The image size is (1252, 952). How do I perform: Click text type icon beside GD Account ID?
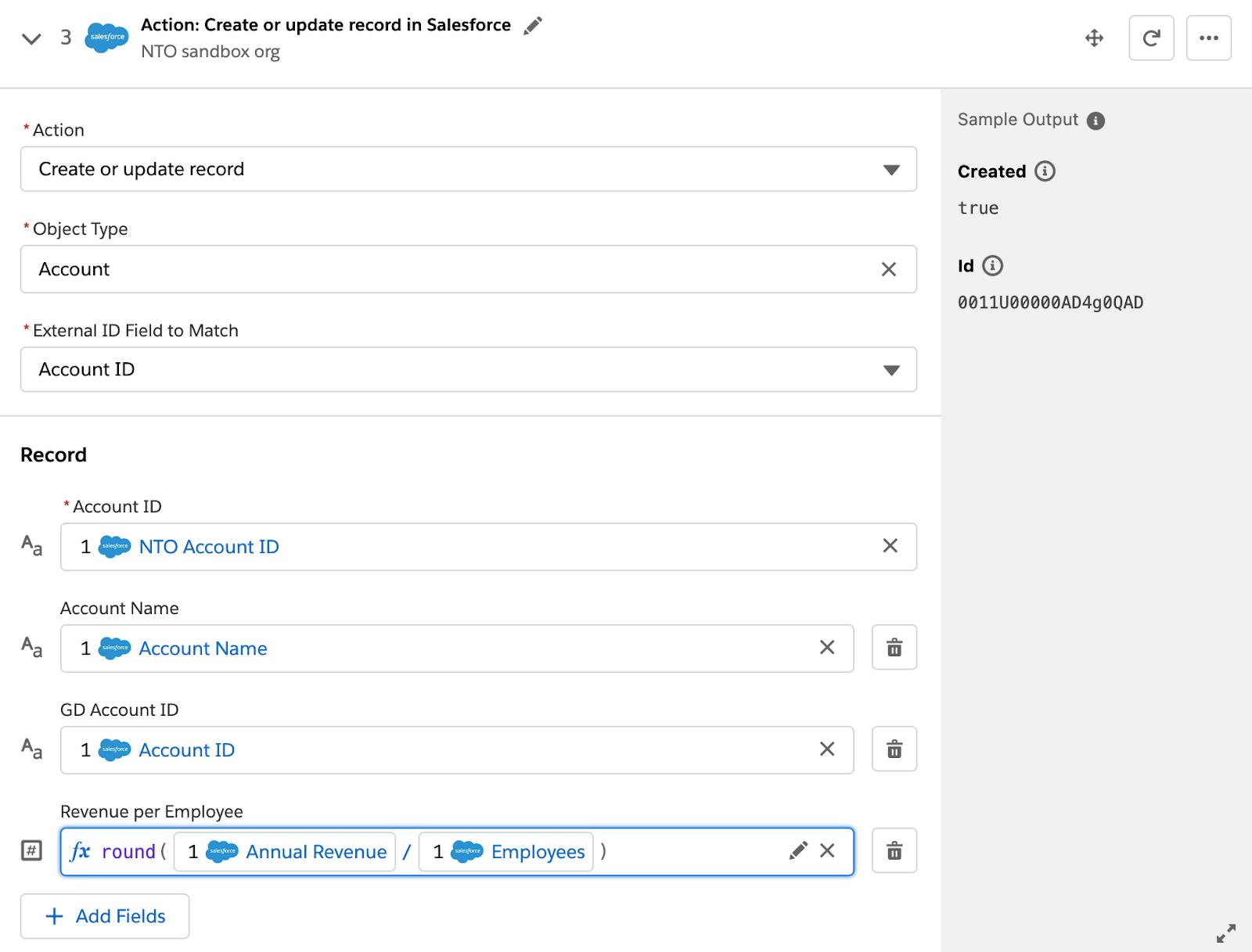pyautogui.click(x=31, y=749)
